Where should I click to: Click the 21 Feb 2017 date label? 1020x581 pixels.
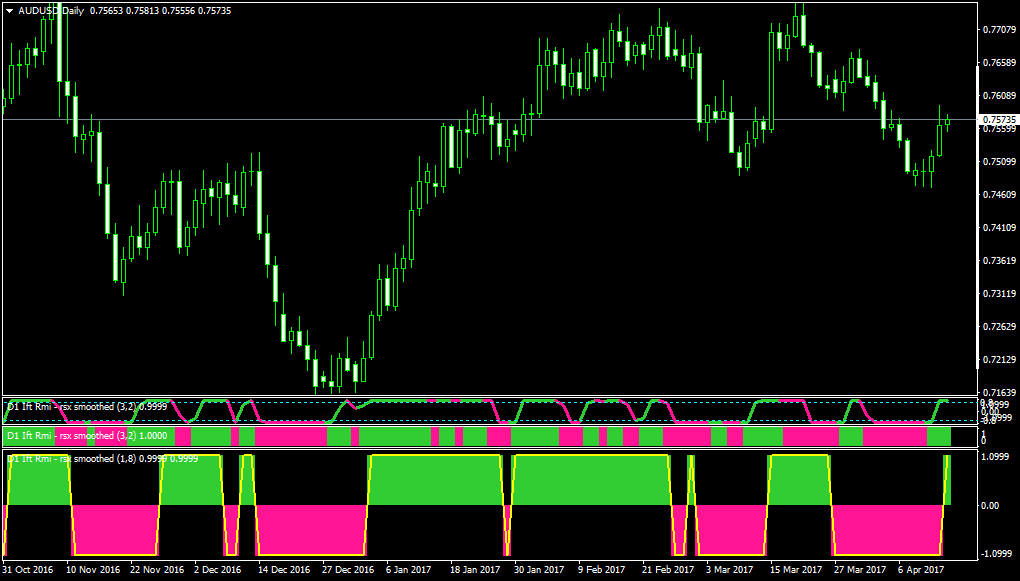[668, 569]
